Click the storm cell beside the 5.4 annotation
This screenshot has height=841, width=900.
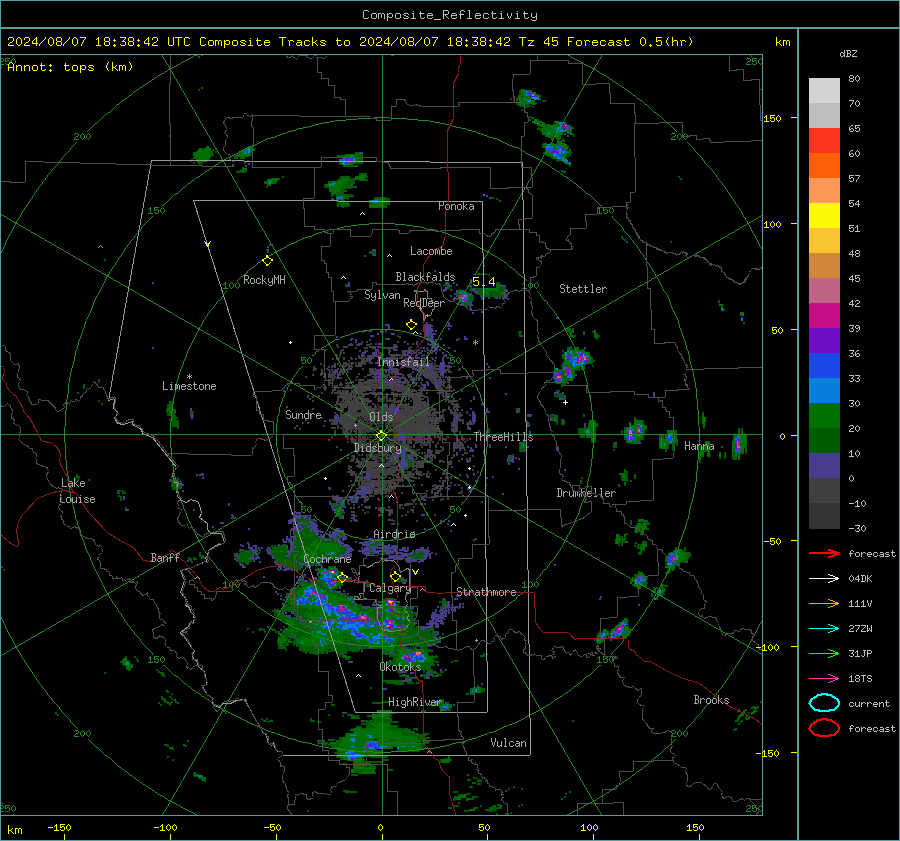point(463,297)
